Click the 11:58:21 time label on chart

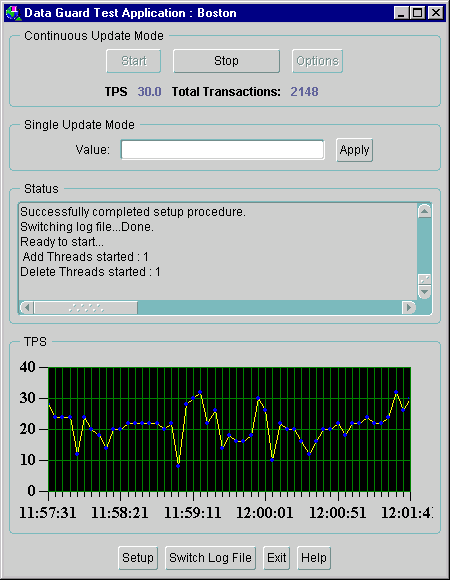[120, 513]
